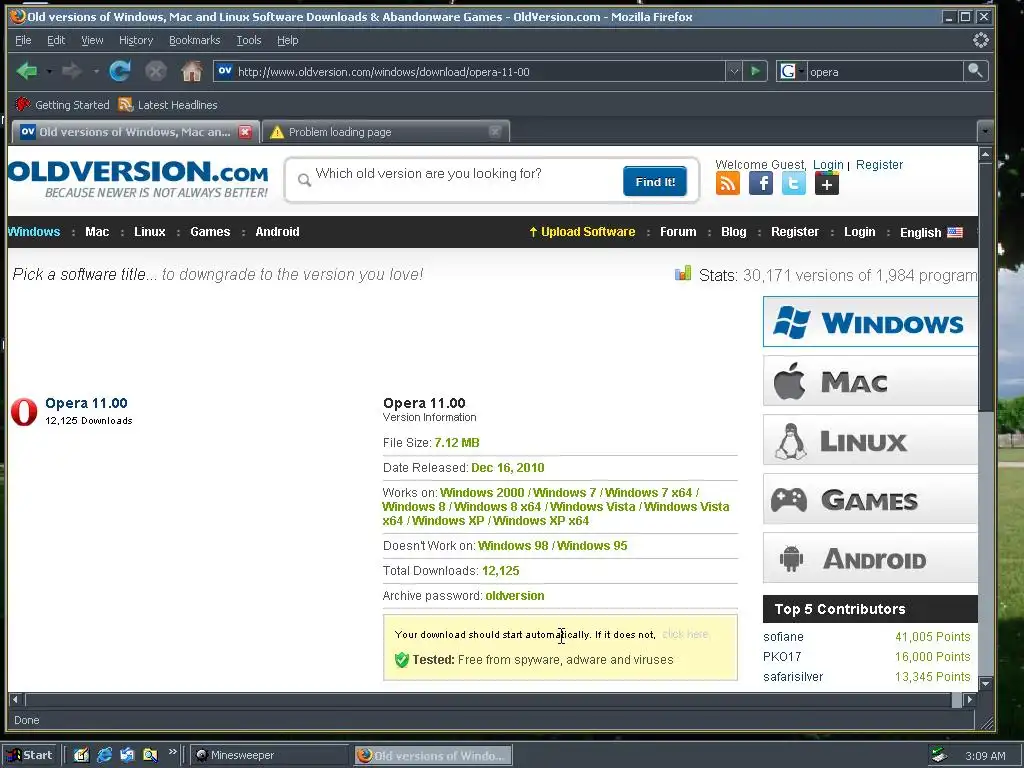Image resolution: width=1024 pixels, height=768 pixels.
Task: Open the Bookmarks menu
Action: (x=195, y=40)
